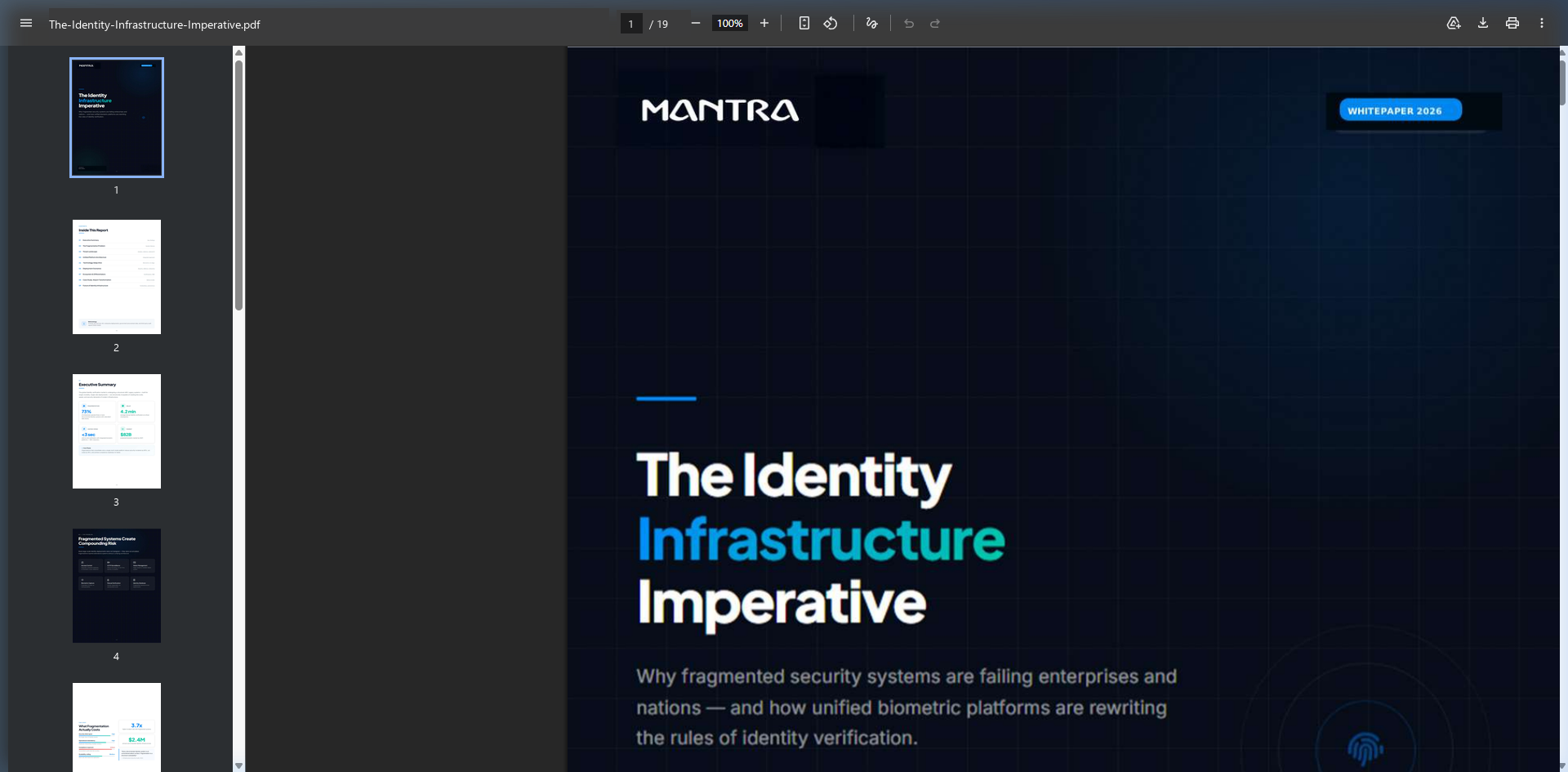Click the thumbnail sidebar scrollbar handle
The image size is (1568, 772).
tap(238, 185)
